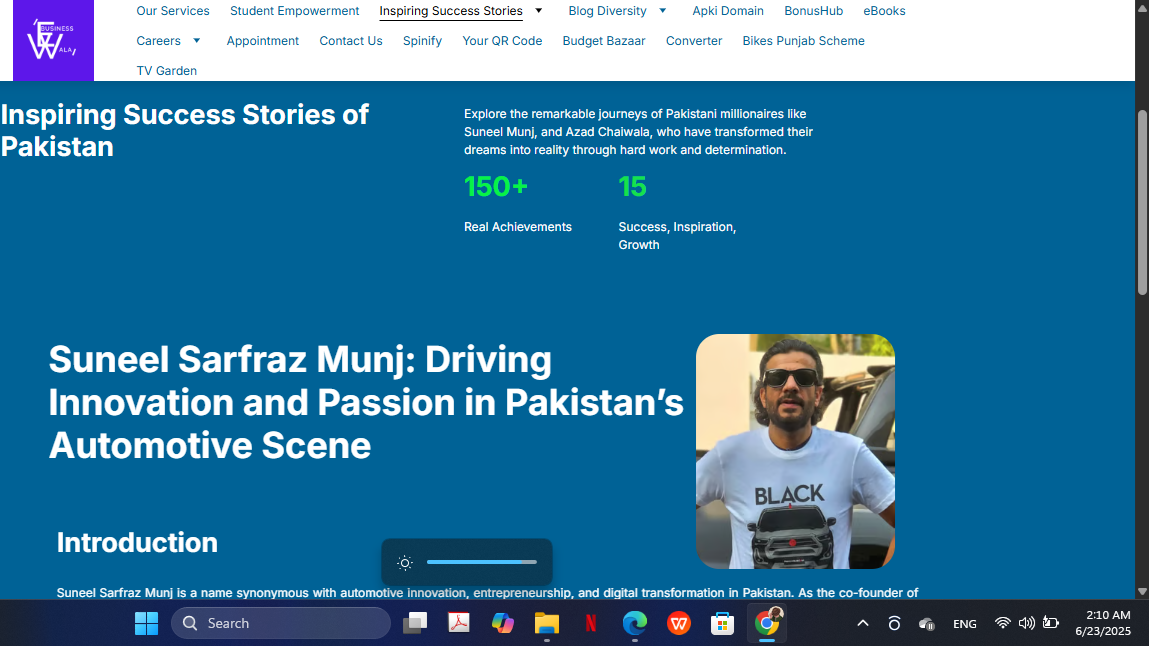Open Blog Diversity menu item
Image resolution: width=1149 pixels, height=646 pixels.
[x=607, y=11]
